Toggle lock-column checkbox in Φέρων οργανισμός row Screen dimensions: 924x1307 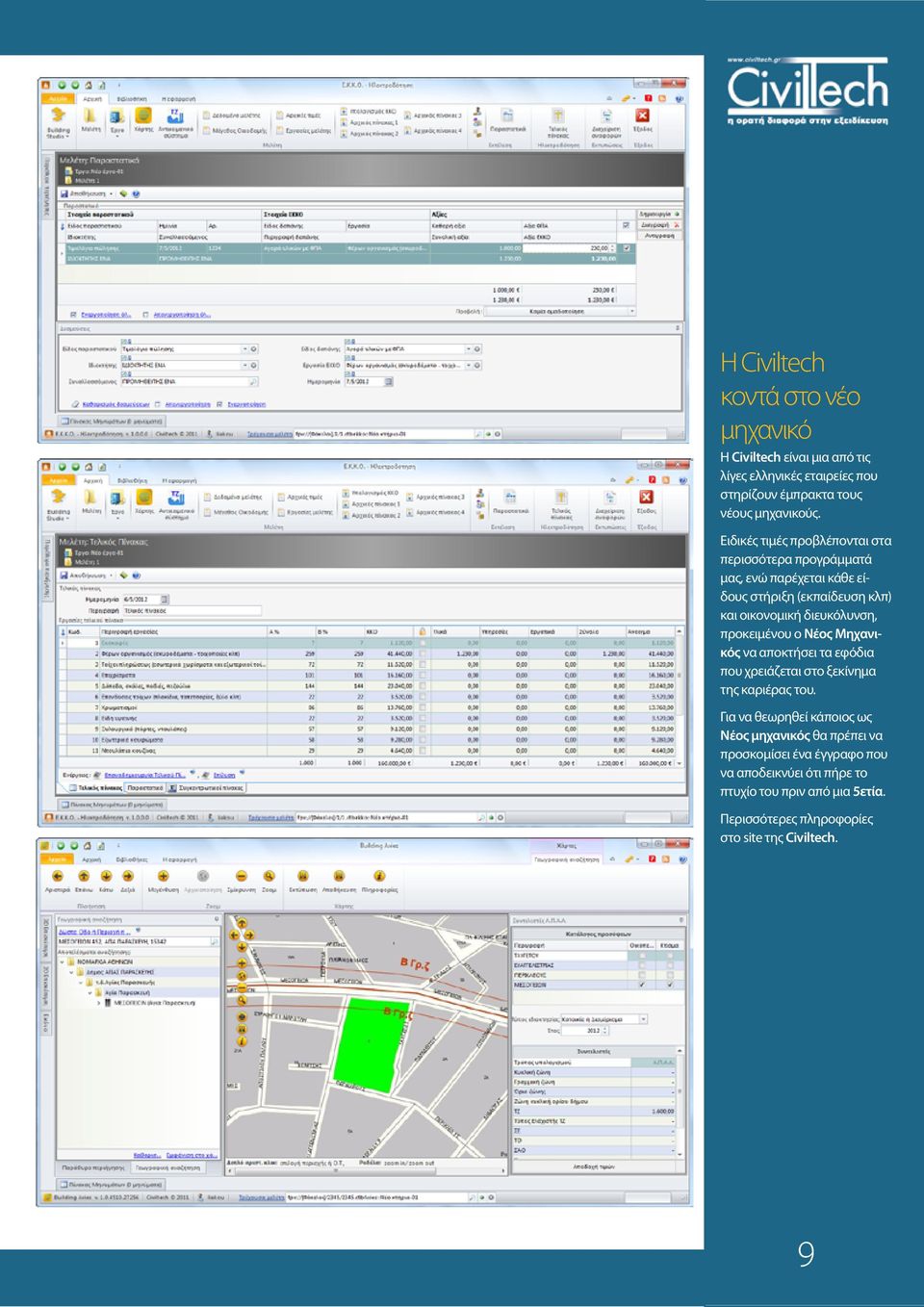click(x=423, y=653)
